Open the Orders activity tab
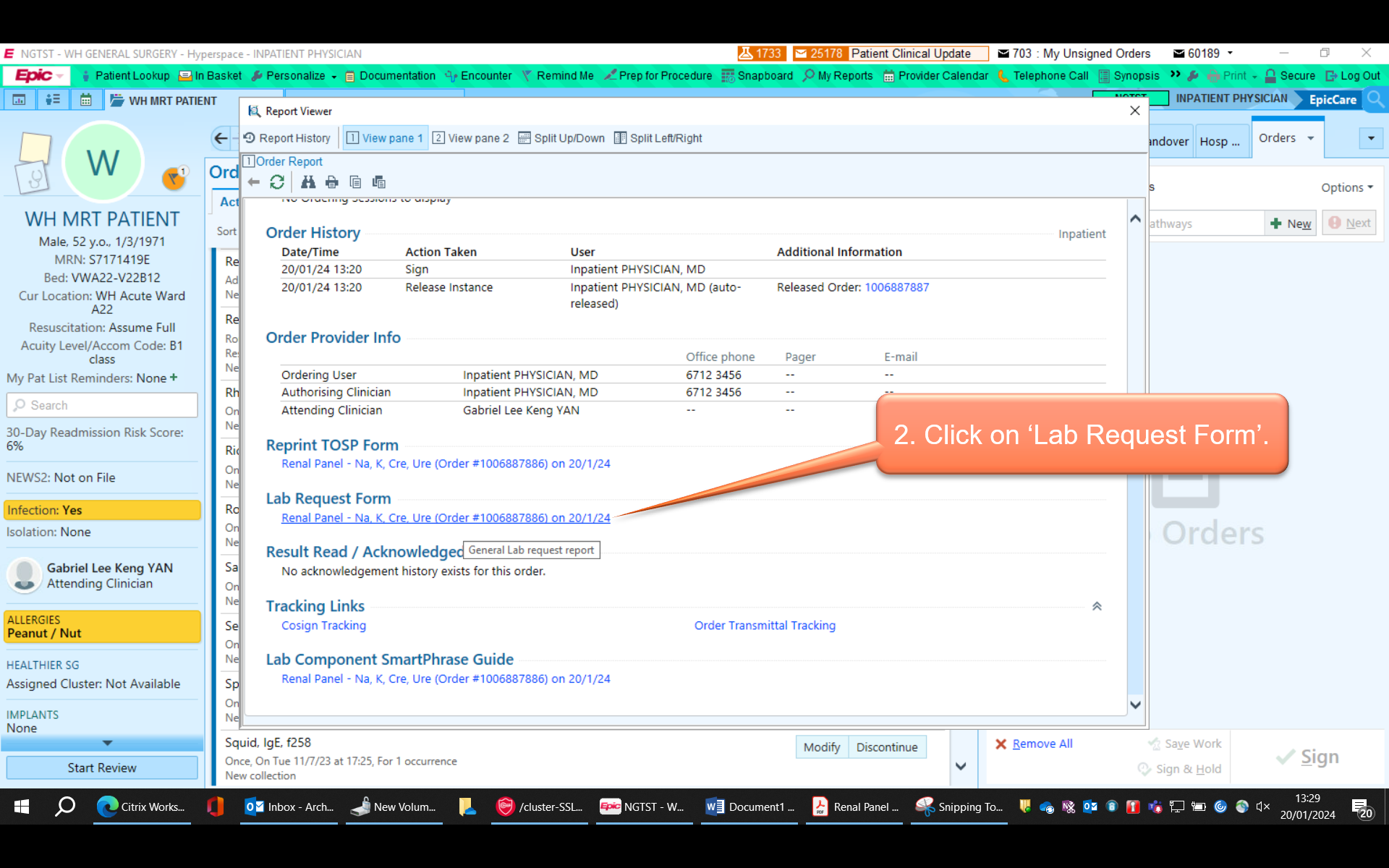The image size is (1389, 868). (x=1278, y=138)
